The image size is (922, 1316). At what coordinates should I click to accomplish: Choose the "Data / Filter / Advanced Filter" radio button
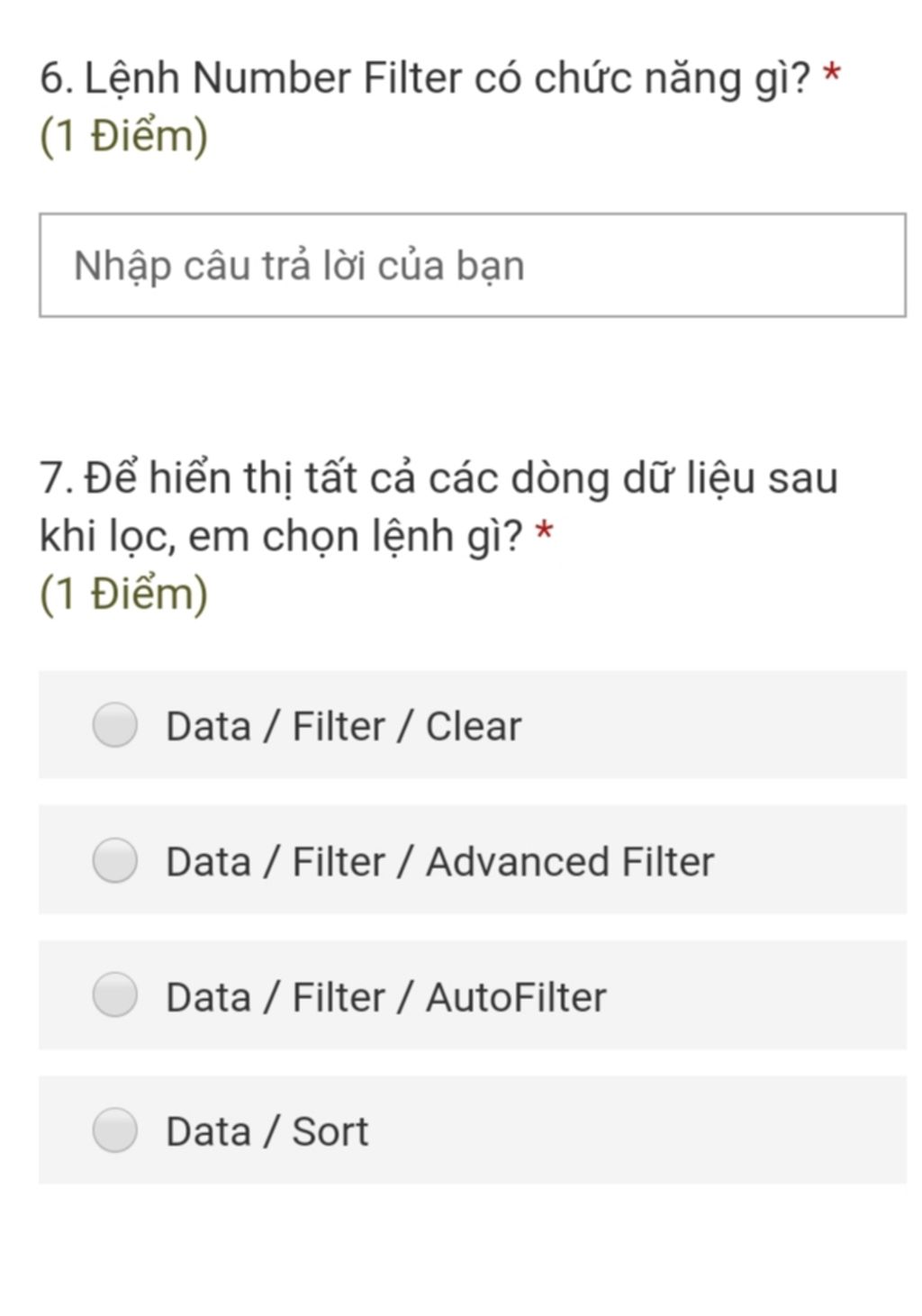115,859
